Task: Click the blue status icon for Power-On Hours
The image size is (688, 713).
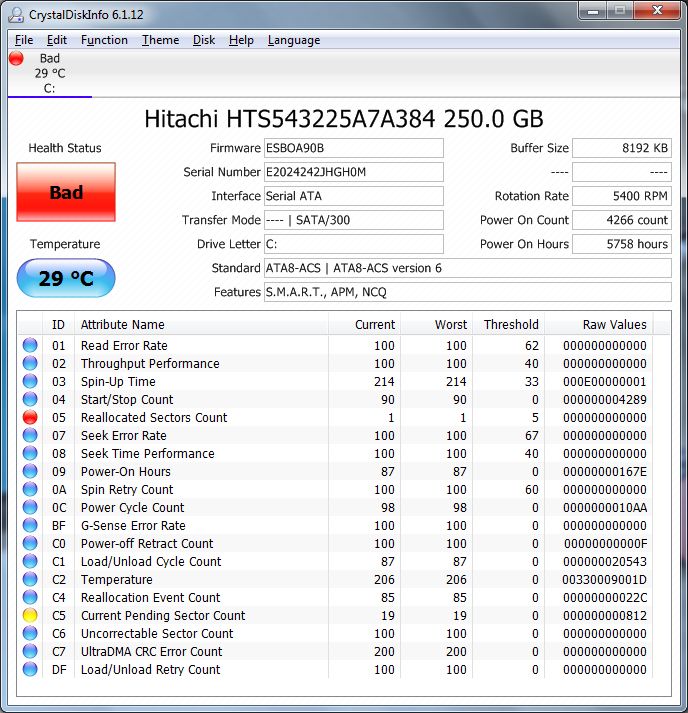Action: click(x=30, y=471)
